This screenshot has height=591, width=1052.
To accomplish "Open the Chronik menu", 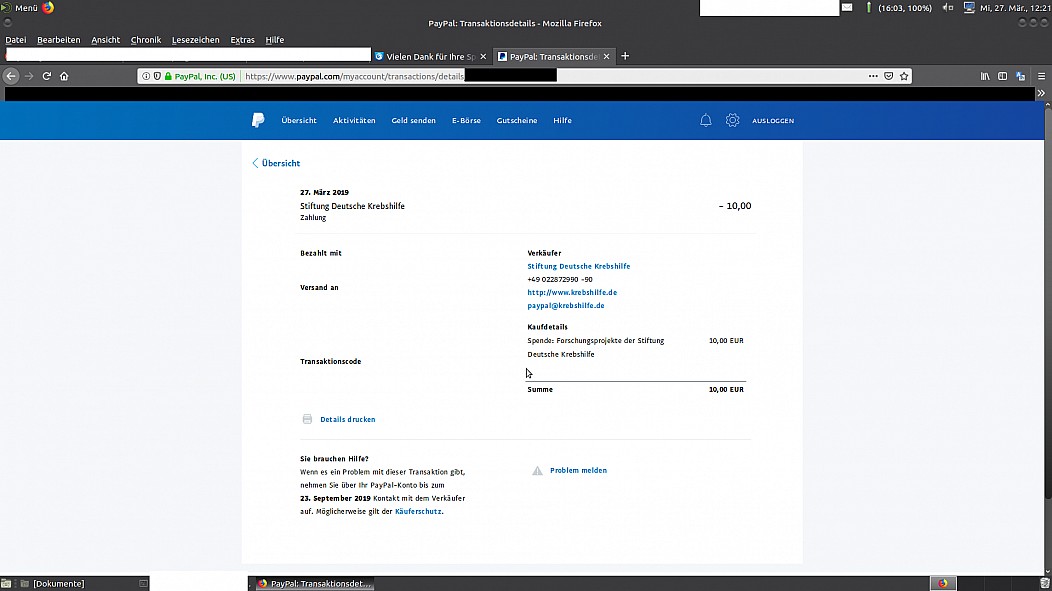I will click(x=146, y=40).
